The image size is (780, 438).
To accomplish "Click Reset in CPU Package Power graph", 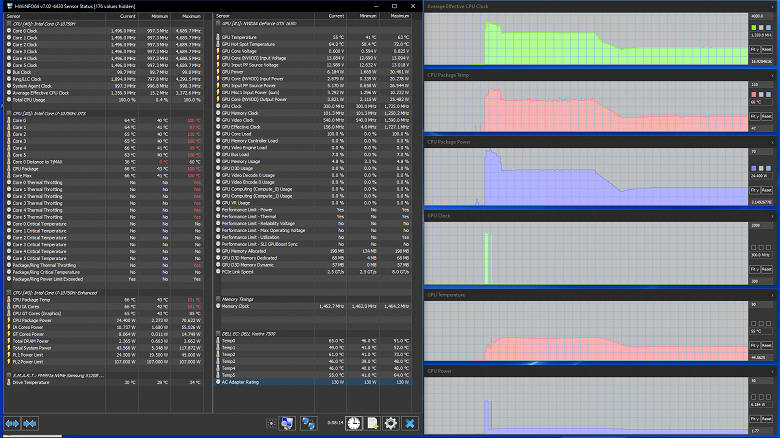I will (767, 190).
